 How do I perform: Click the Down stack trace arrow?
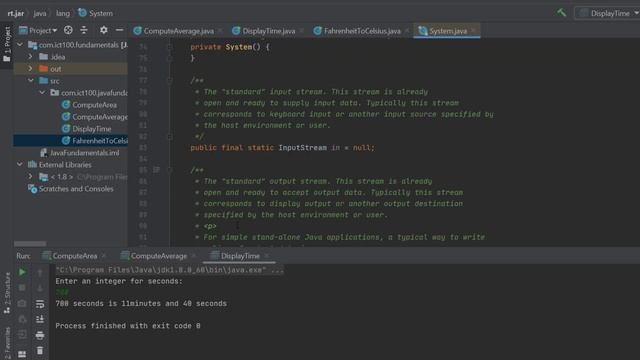click(x=40, y=288)
